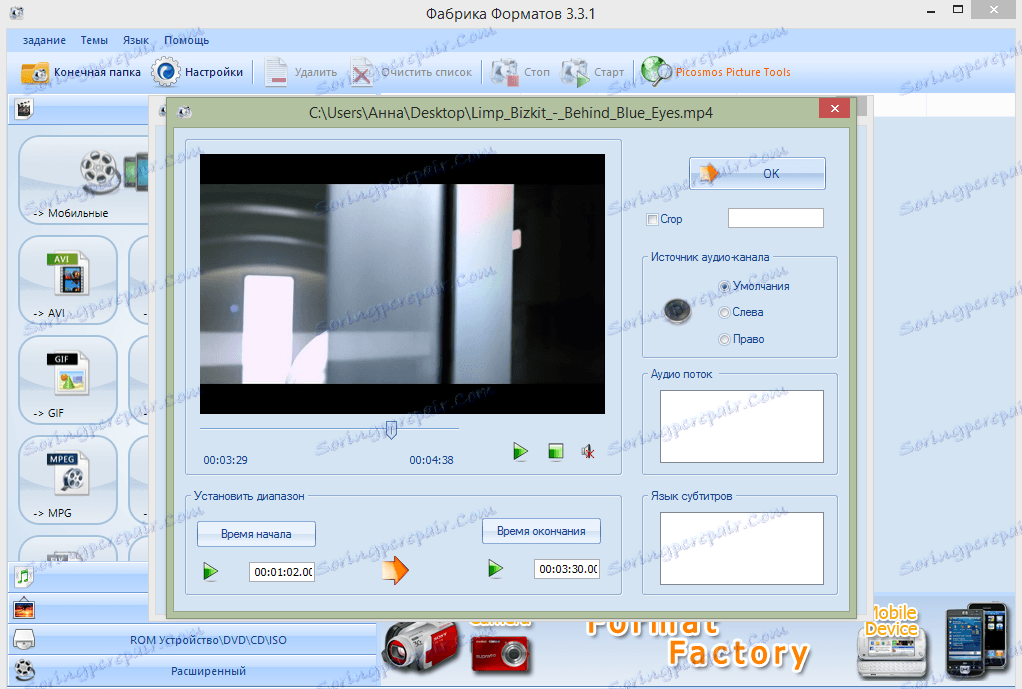Open the video category film icon
1022x689 pixels.
tap(24, 109)
